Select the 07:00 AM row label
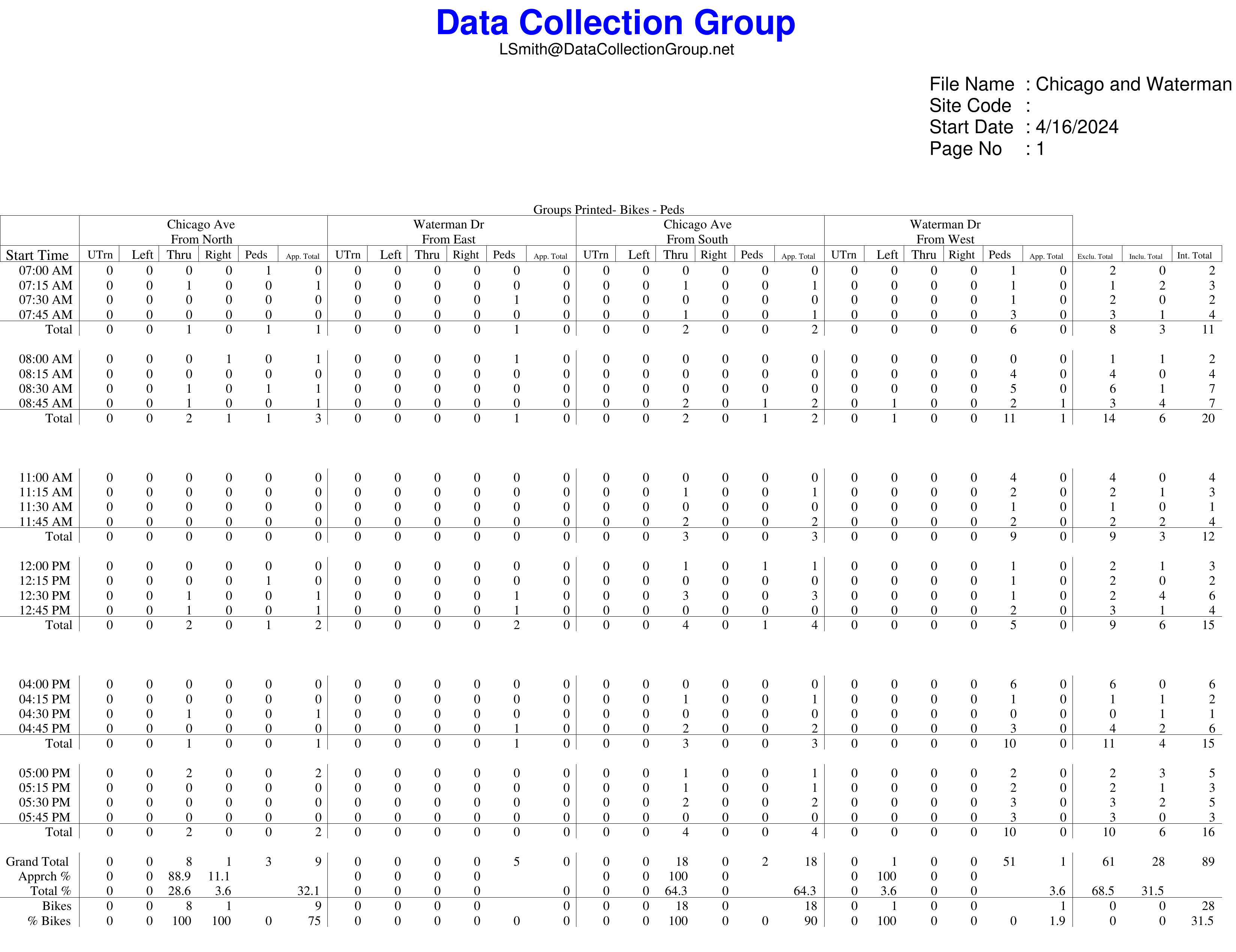This screenshot has height=952, width=1236. pos(46,270)
